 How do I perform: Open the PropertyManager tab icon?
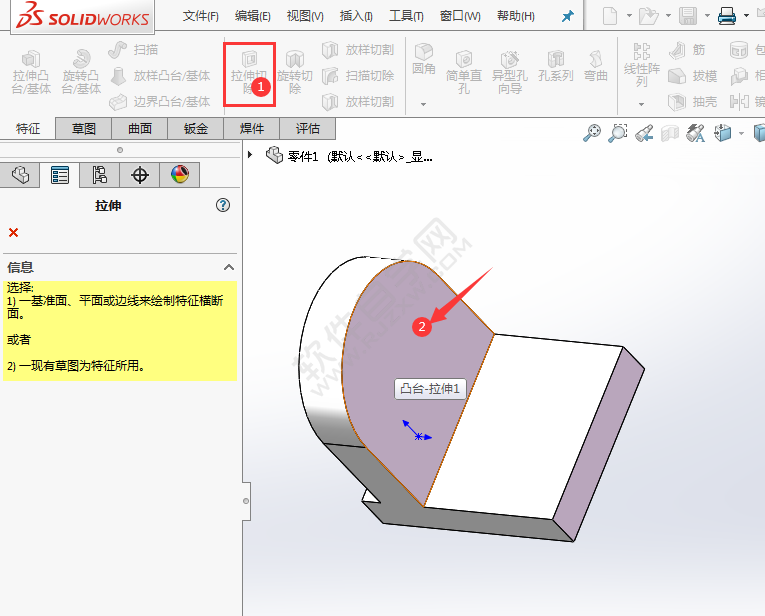click(x=60, y=175)
